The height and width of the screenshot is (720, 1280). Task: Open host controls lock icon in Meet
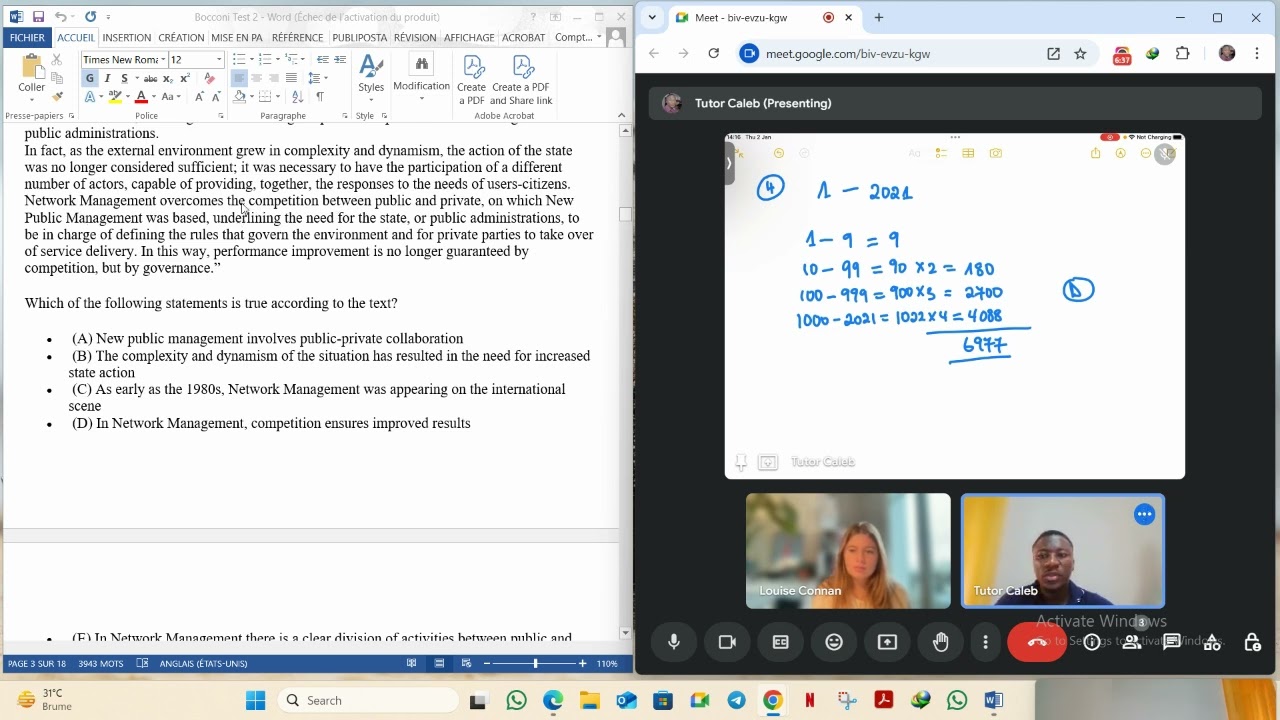1252,642
